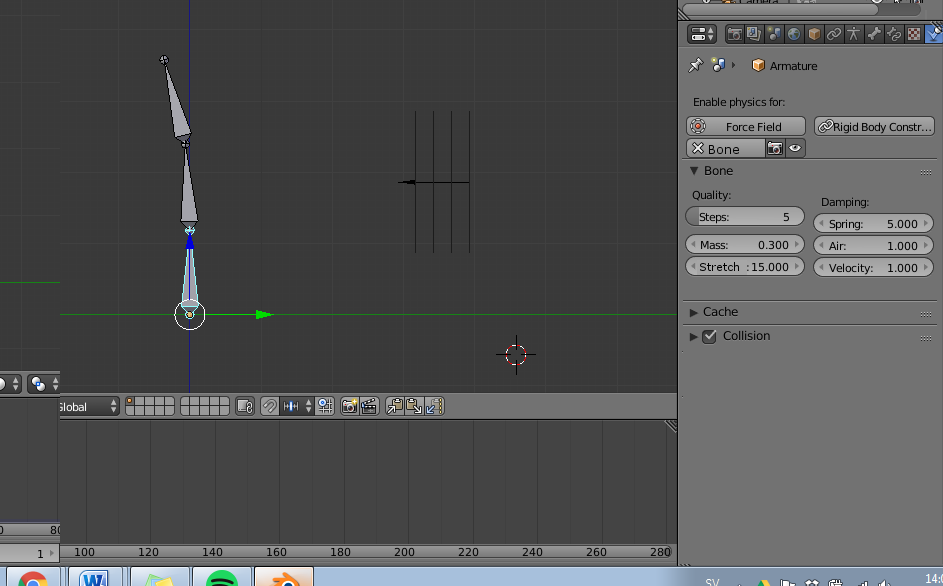Click the Stretch value field
This screenshot has height=586, width=943.
click(745, 267)
